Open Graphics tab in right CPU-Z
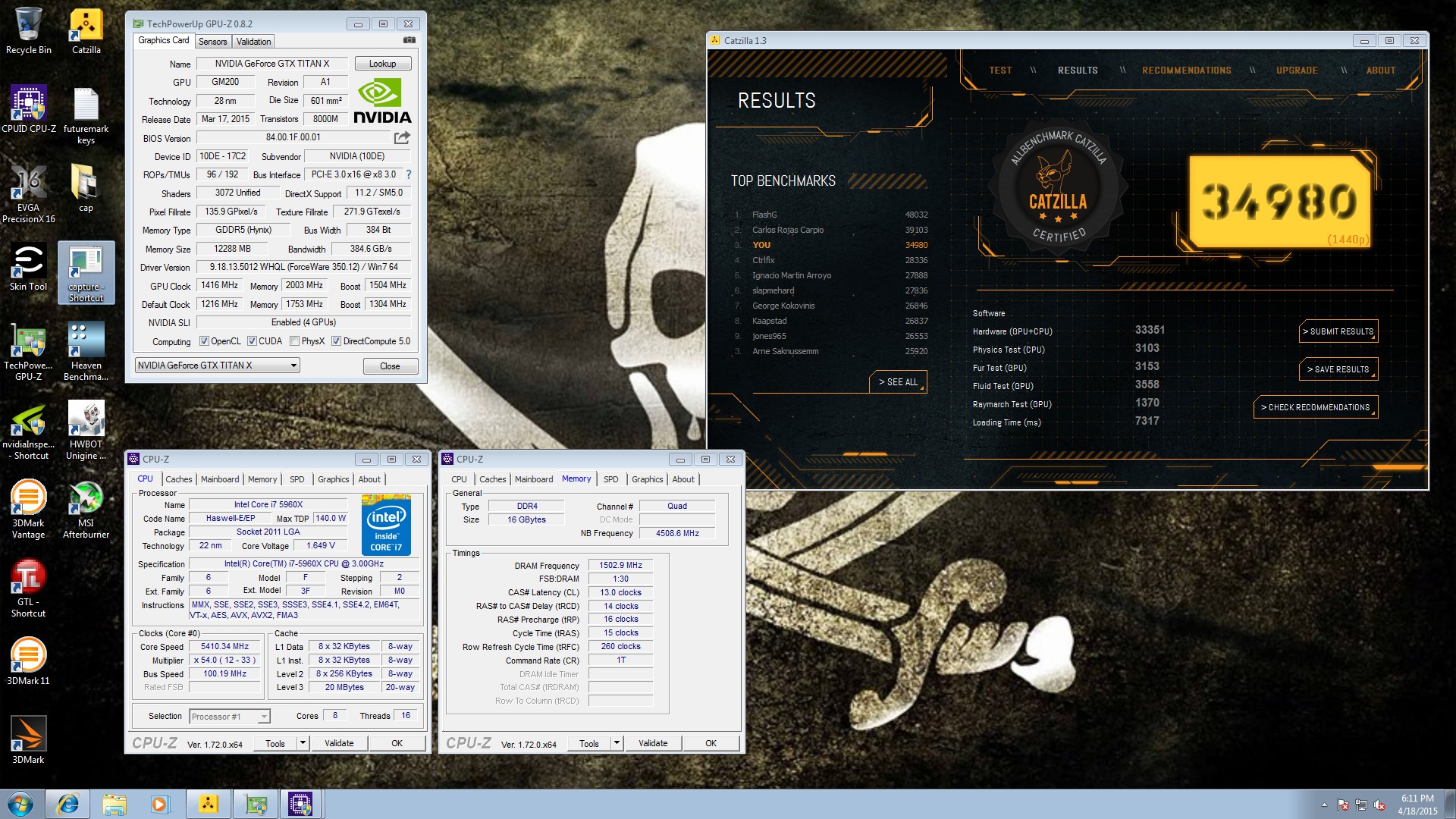 647,479
